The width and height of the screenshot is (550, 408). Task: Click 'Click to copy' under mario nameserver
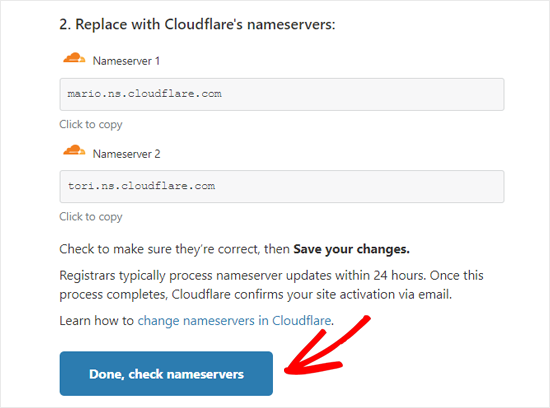[91, 125]
